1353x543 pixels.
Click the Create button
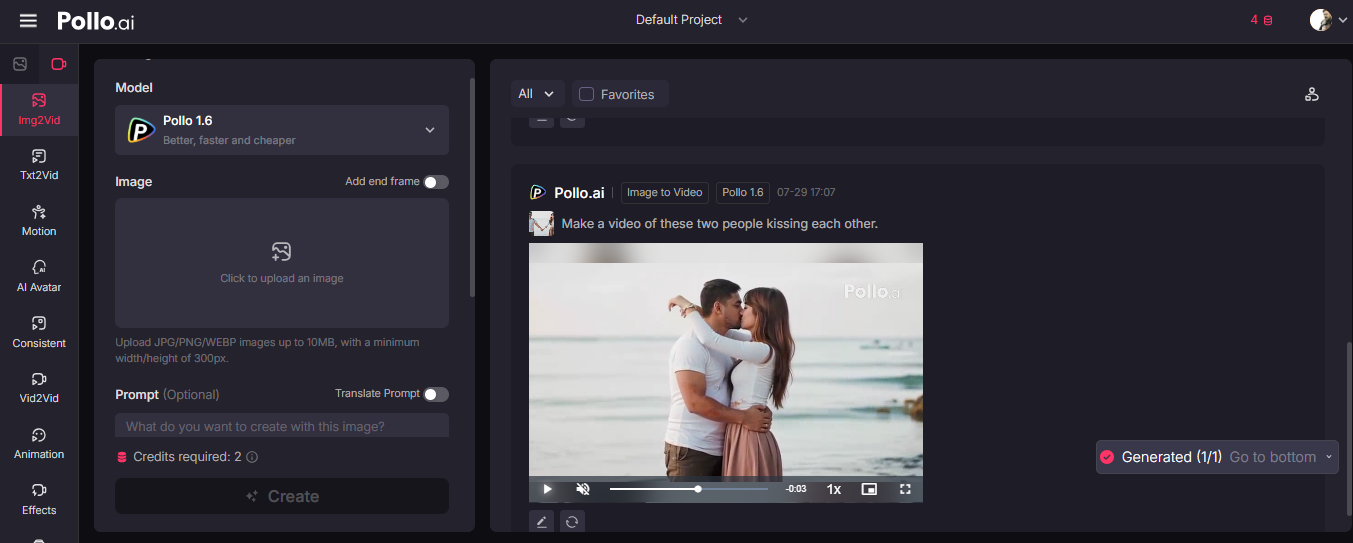(x=282, y=496)
